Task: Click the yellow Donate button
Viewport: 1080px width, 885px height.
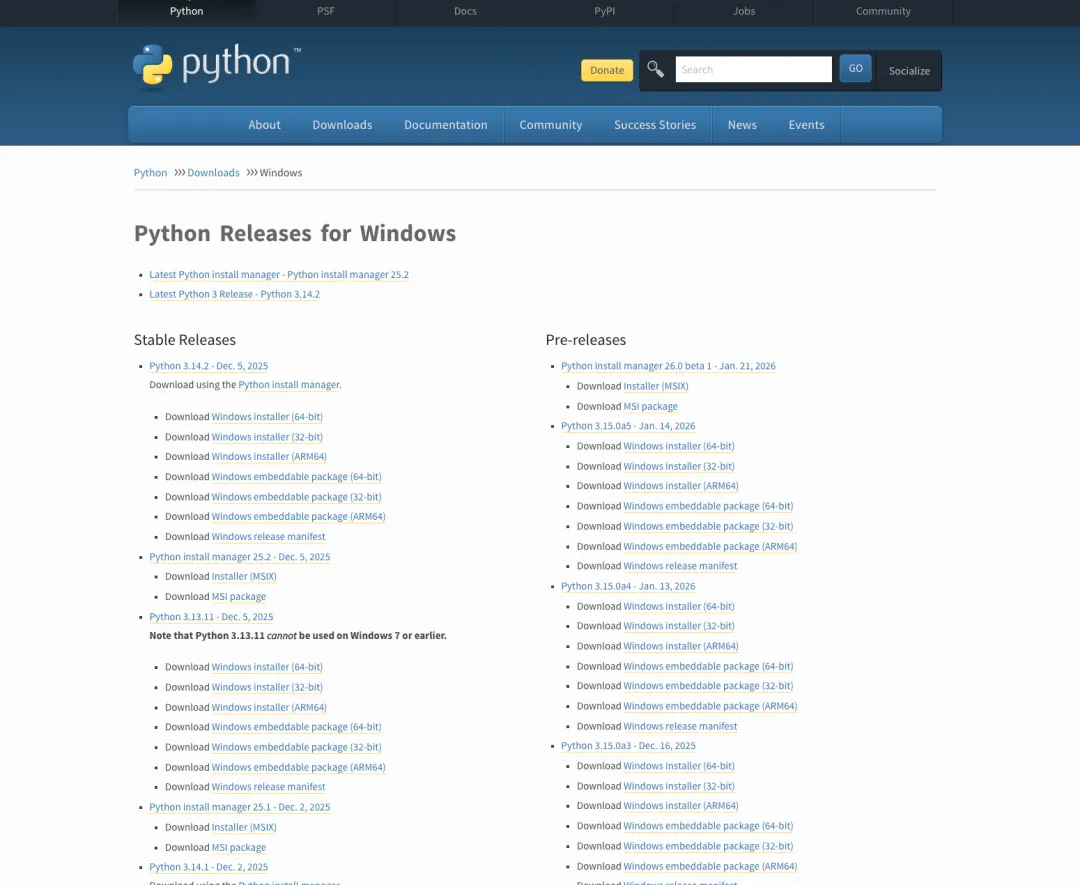Action: [607, 70]
